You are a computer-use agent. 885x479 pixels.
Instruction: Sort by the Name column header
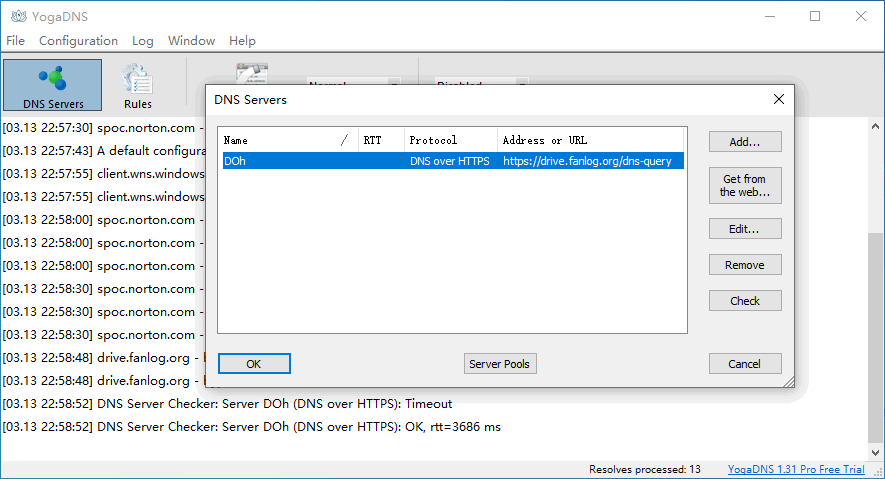[x=288, y=140]
